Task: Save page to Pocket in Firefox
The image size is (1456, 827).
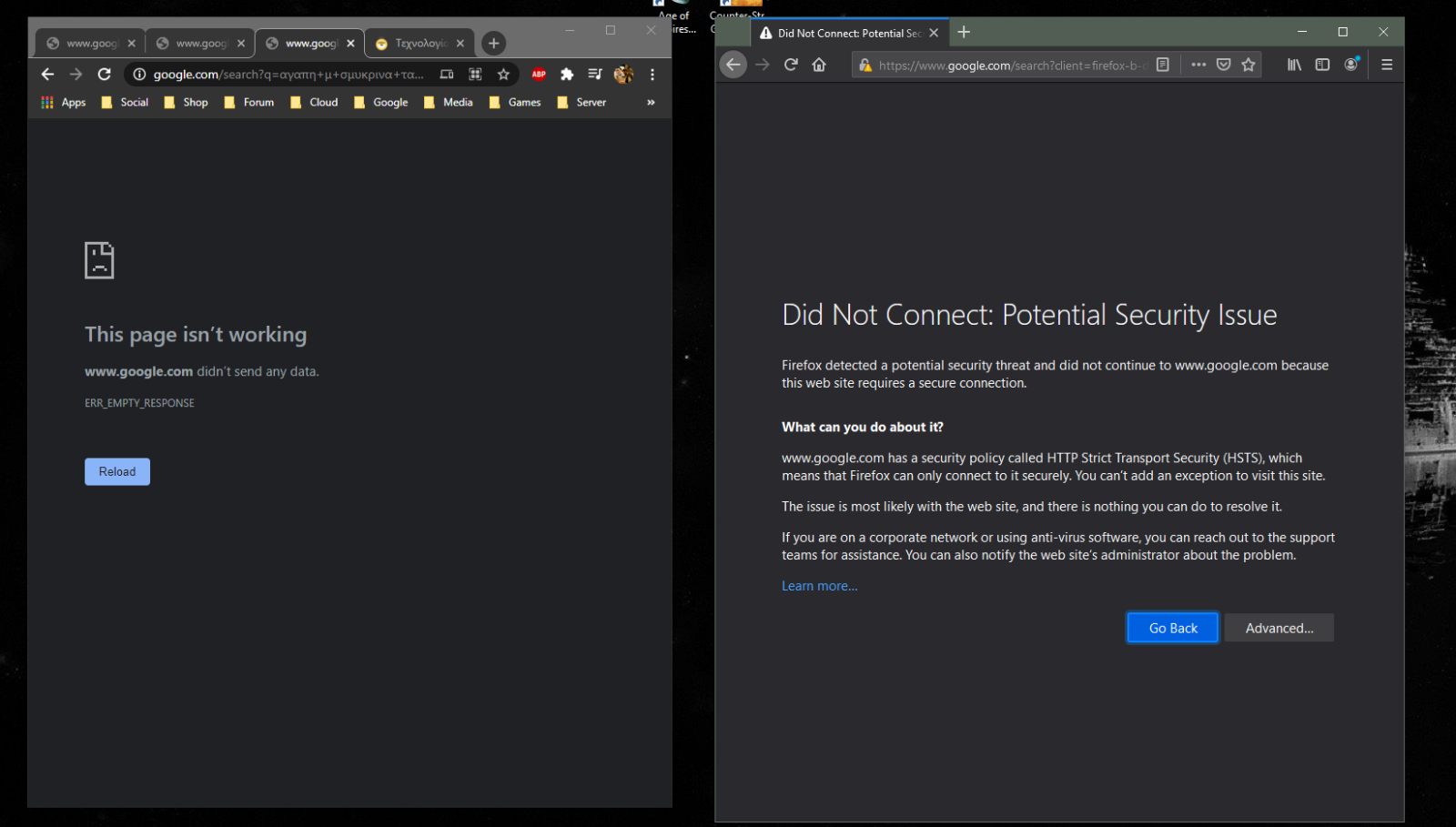Action: [x=1224, y=65]
